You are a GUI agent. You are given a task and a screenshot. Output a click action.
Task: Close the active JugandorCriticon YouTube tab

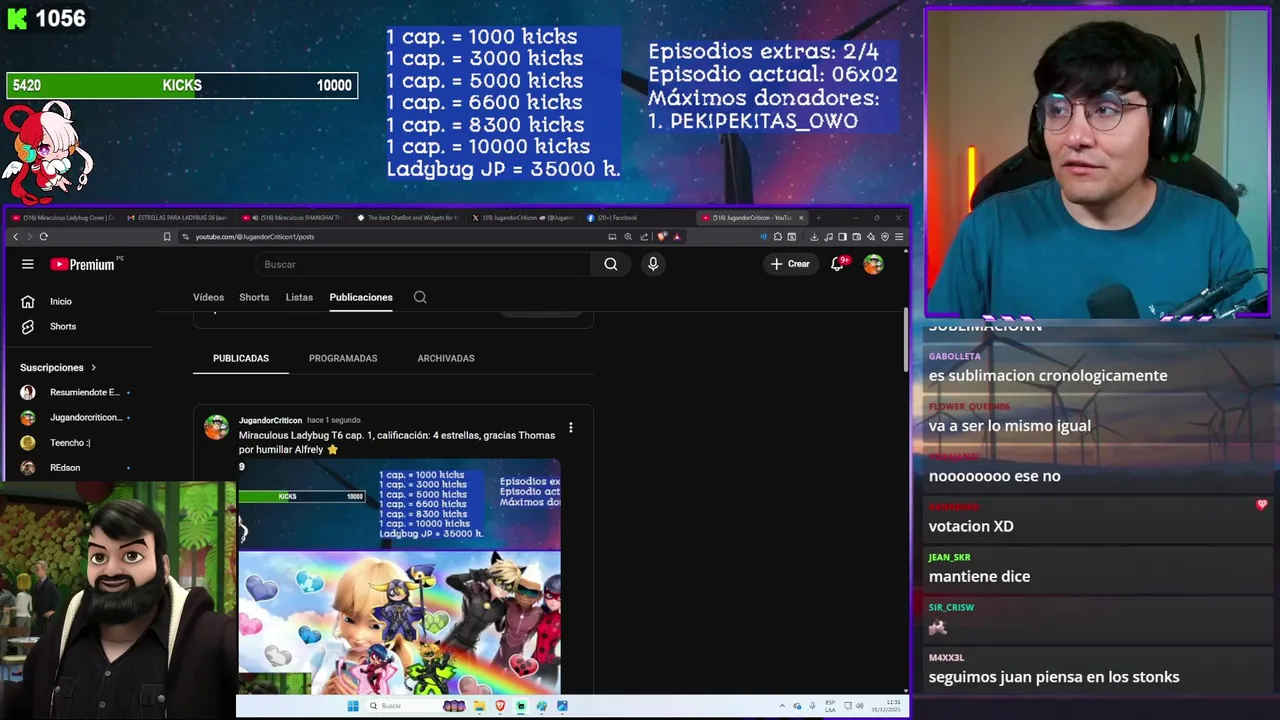[801, 217]
